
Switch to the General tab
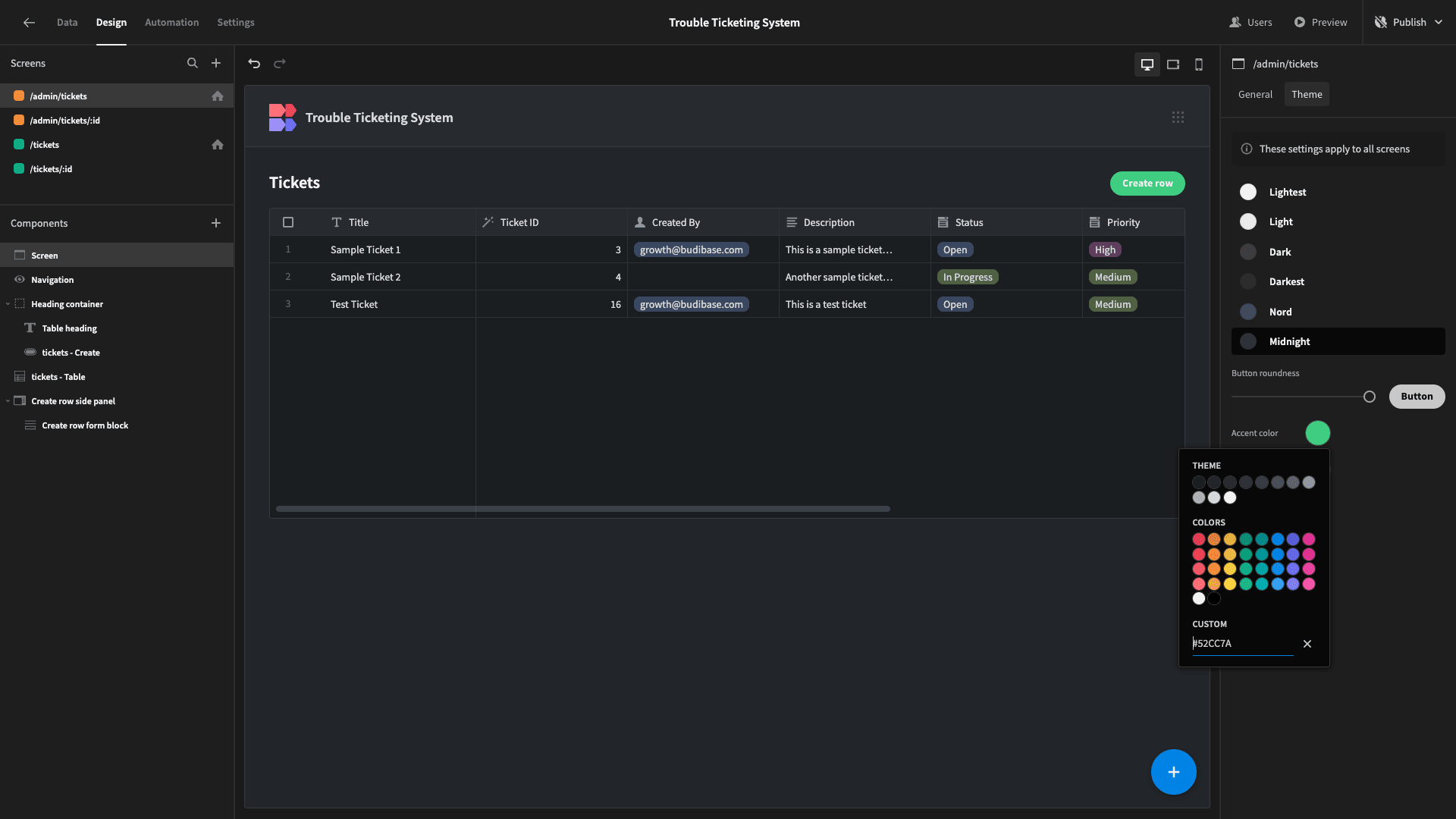[x=1254, y=95]
